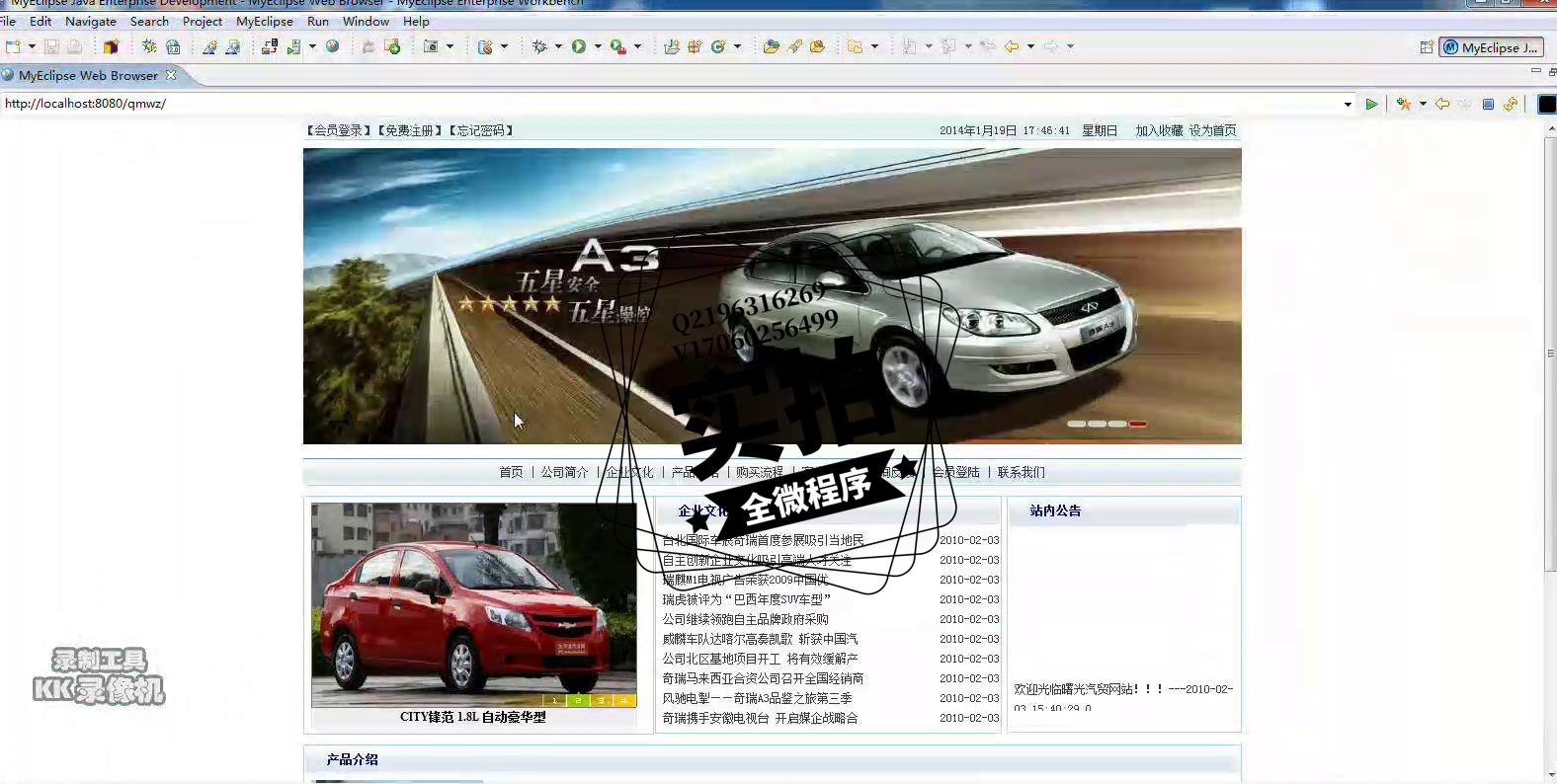Viewport: 1557px width, 784px height.
Task: Expand the New file dropdown arrow
Action: click(x=32, y=46)
